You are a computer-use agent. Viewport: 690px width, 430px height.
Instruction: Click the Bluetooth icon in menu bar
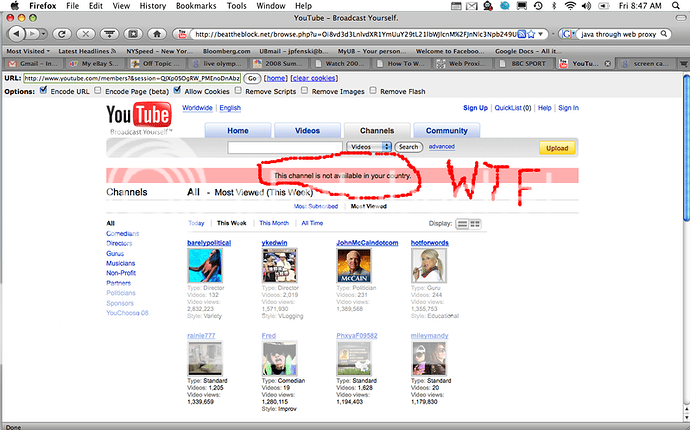pos(554,6)
